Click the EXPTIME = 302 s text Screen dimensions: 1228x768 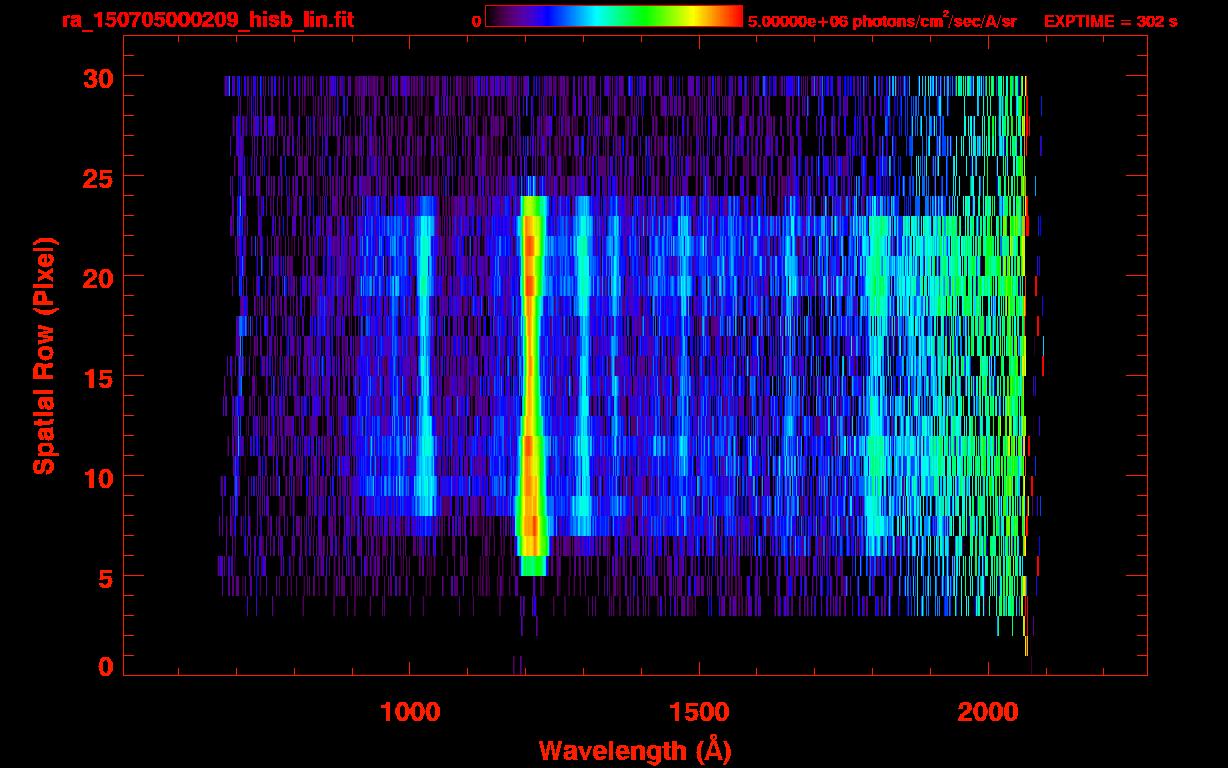click(1110, 21)
